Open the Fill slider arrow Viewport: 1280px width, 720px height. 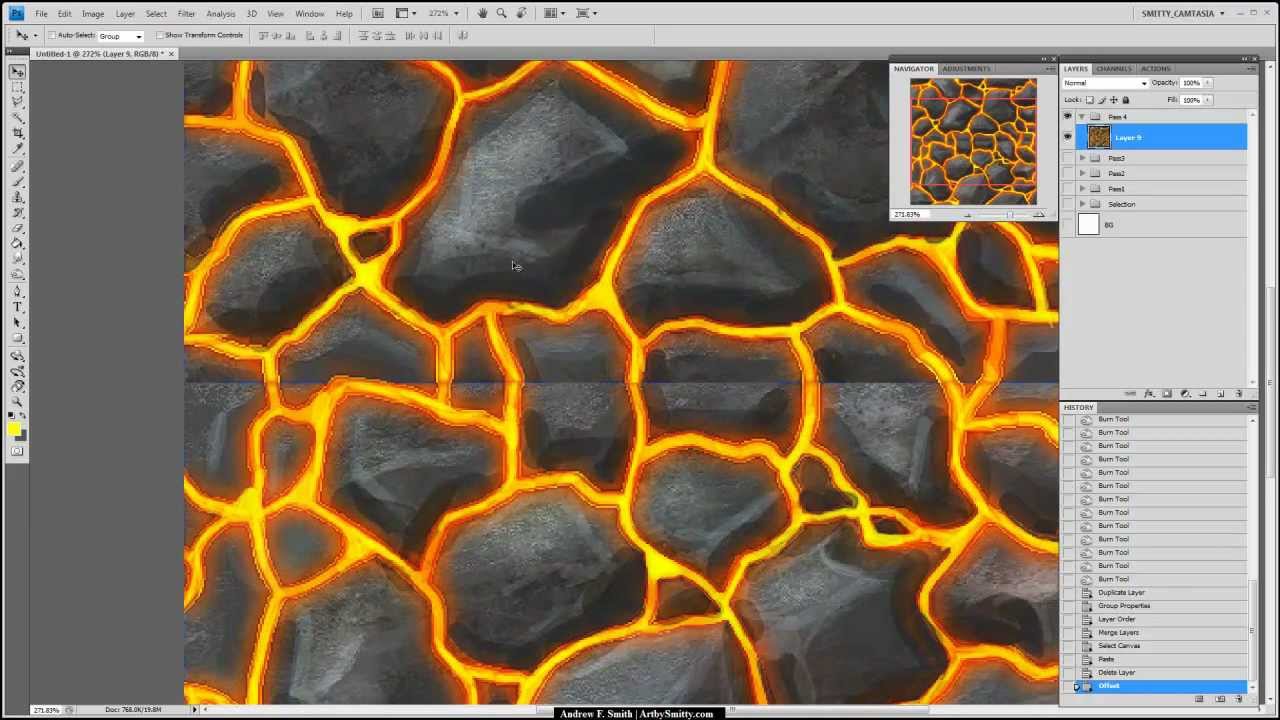[x=1207, y=100]
